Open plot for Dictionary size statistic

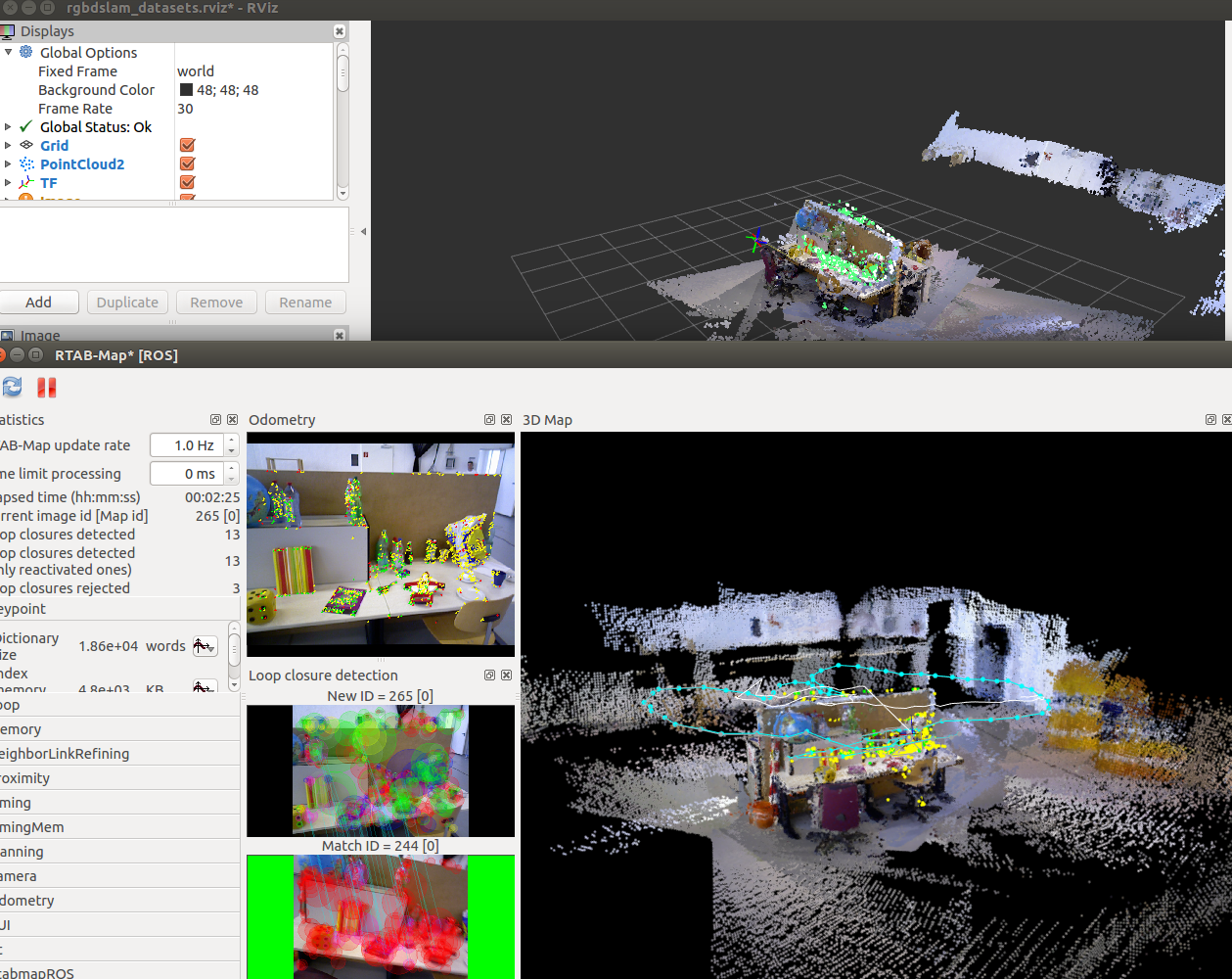click(204, 646)
